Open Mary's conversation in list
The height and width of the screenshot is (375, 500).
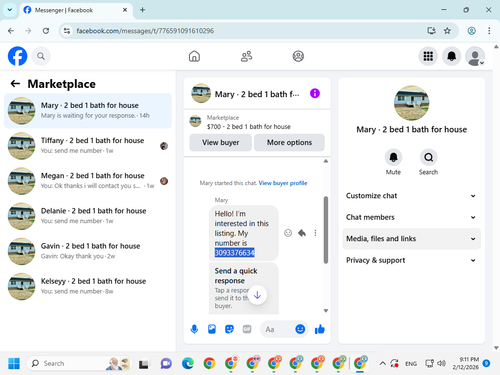[88, 111]
